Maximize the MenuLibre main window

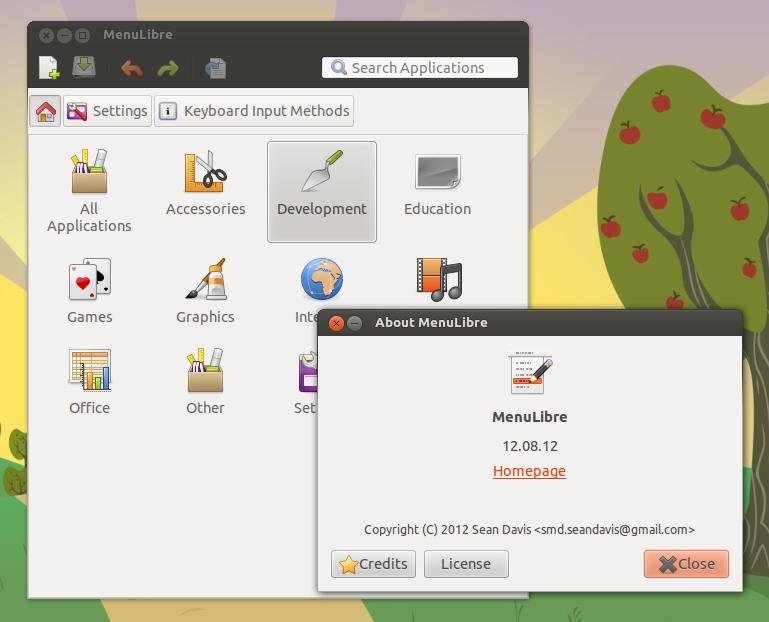click(82, 35)
